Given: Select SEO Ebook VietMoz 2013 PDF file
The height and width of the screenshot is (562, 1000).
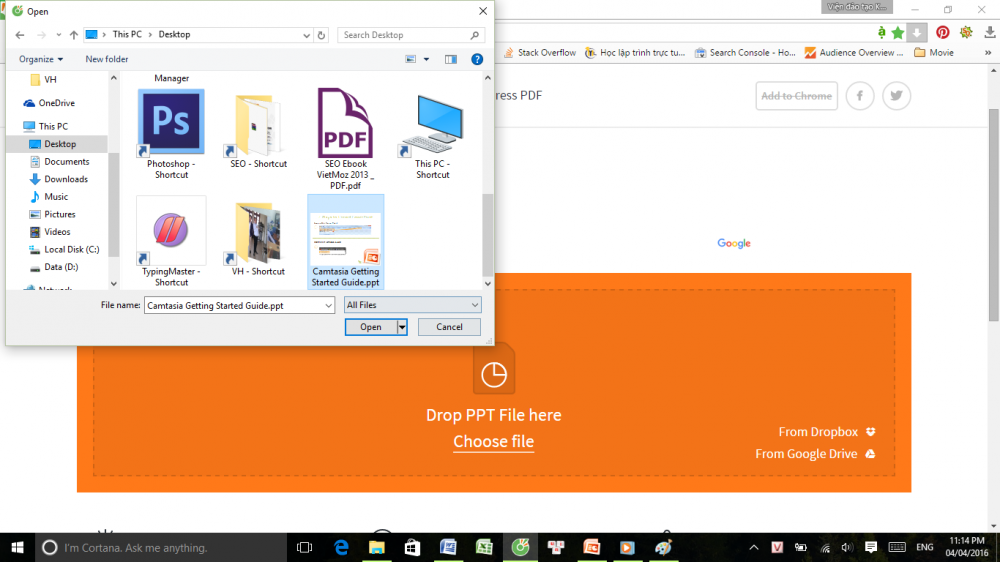Looking at the screenshot, I should click(x=345, y=139).
